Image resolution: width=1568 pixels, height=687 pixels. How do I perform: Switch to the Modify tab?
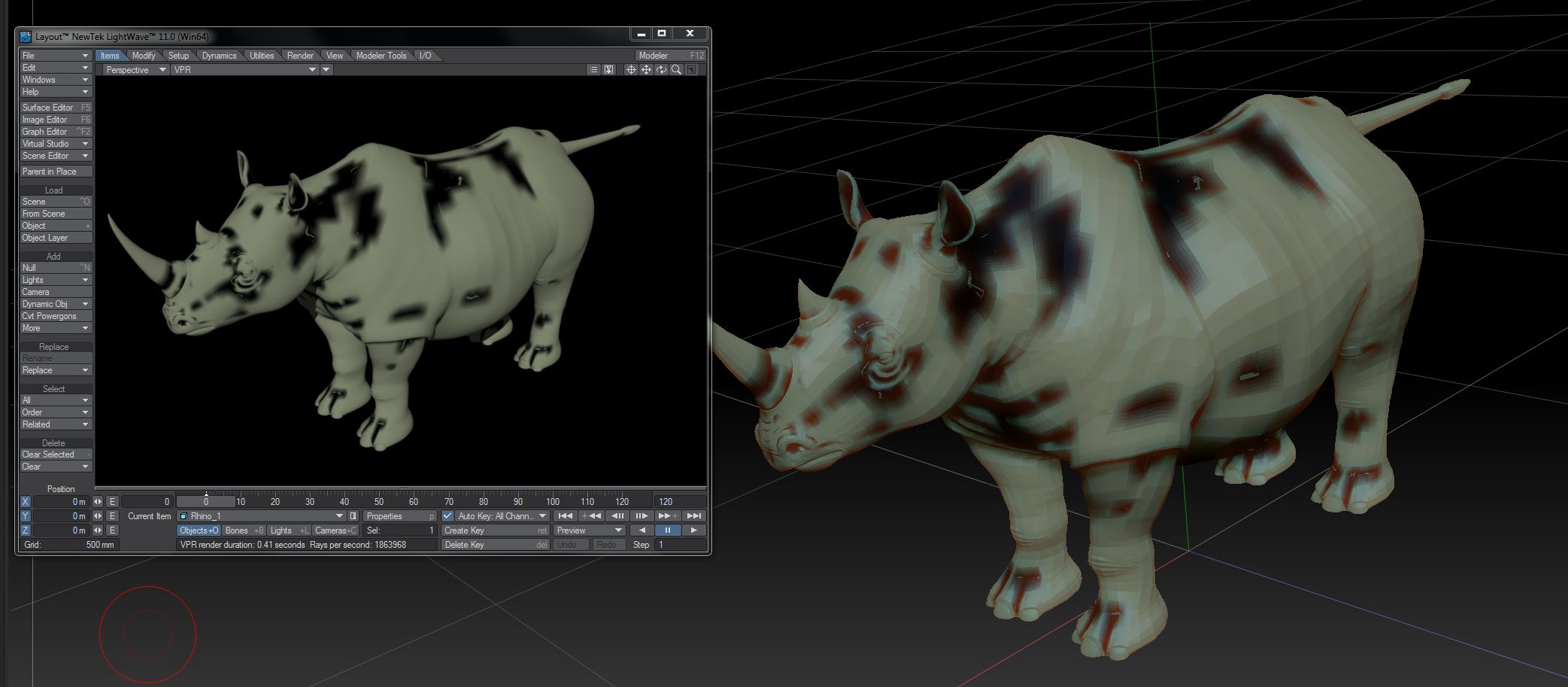click(144, 56)
